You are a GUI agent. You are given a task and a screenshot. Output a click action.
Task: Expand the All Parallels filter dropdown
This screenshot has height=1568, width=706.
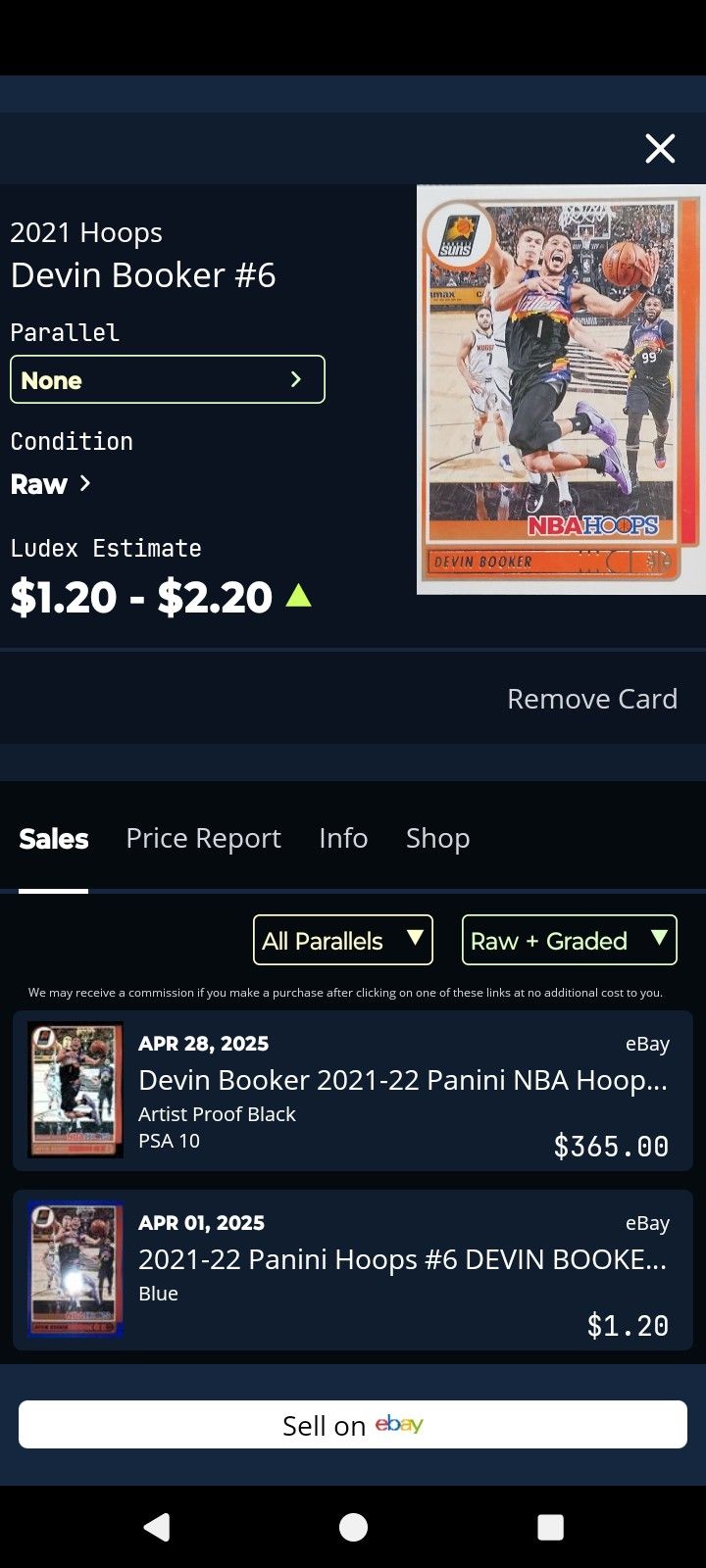pyautogui.click(x=343, y=940)
